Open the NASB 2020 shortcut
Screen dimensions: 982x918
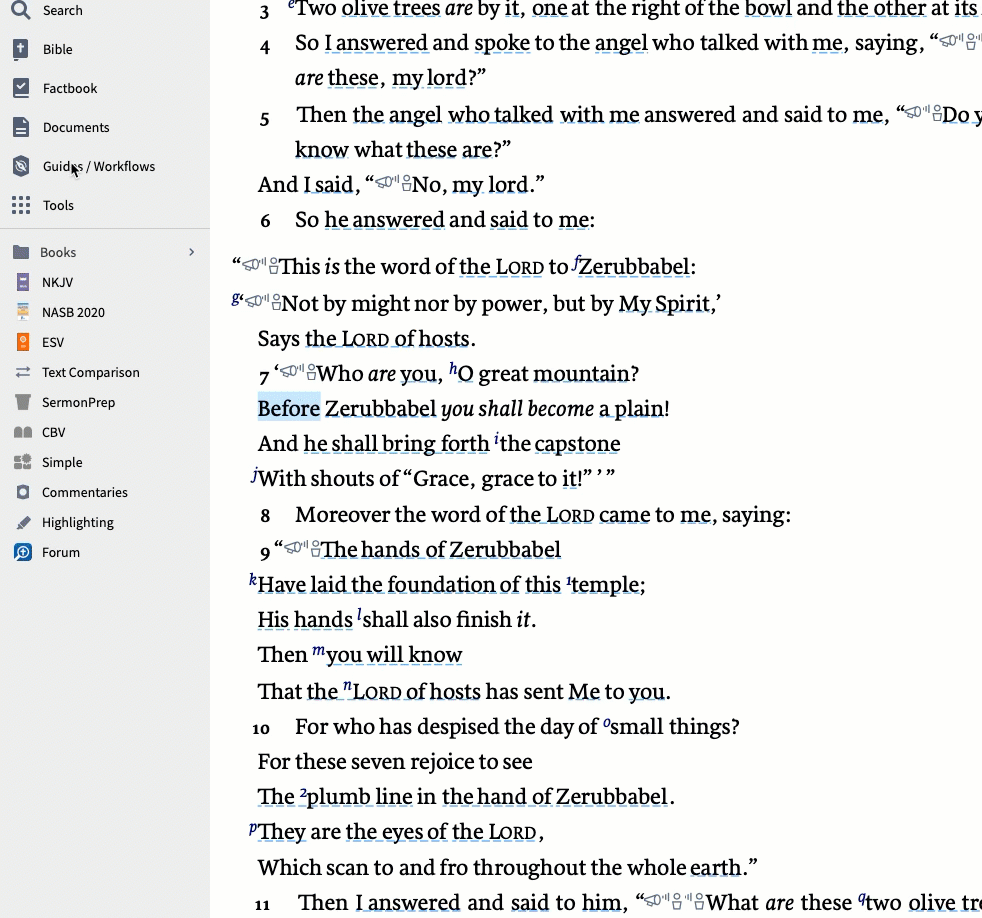73,312
